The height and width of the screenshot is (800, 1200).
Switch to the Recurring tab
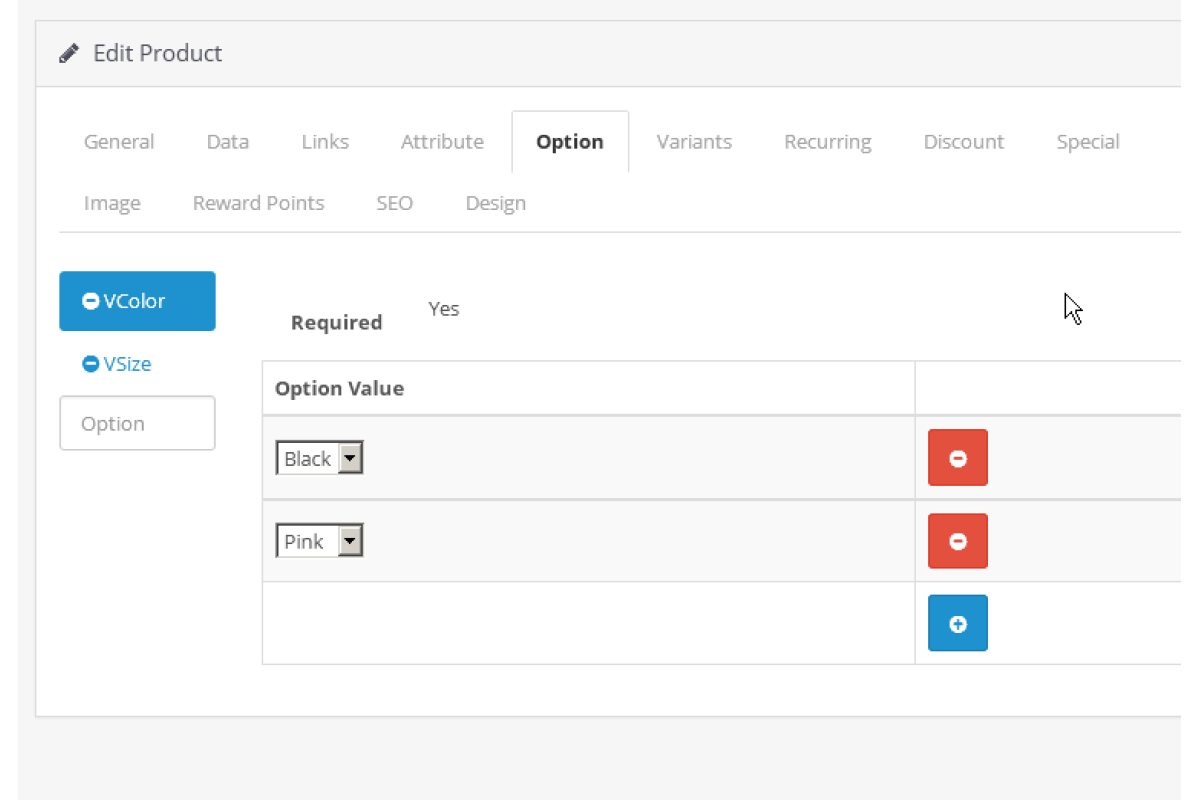[x=827, y=142]
